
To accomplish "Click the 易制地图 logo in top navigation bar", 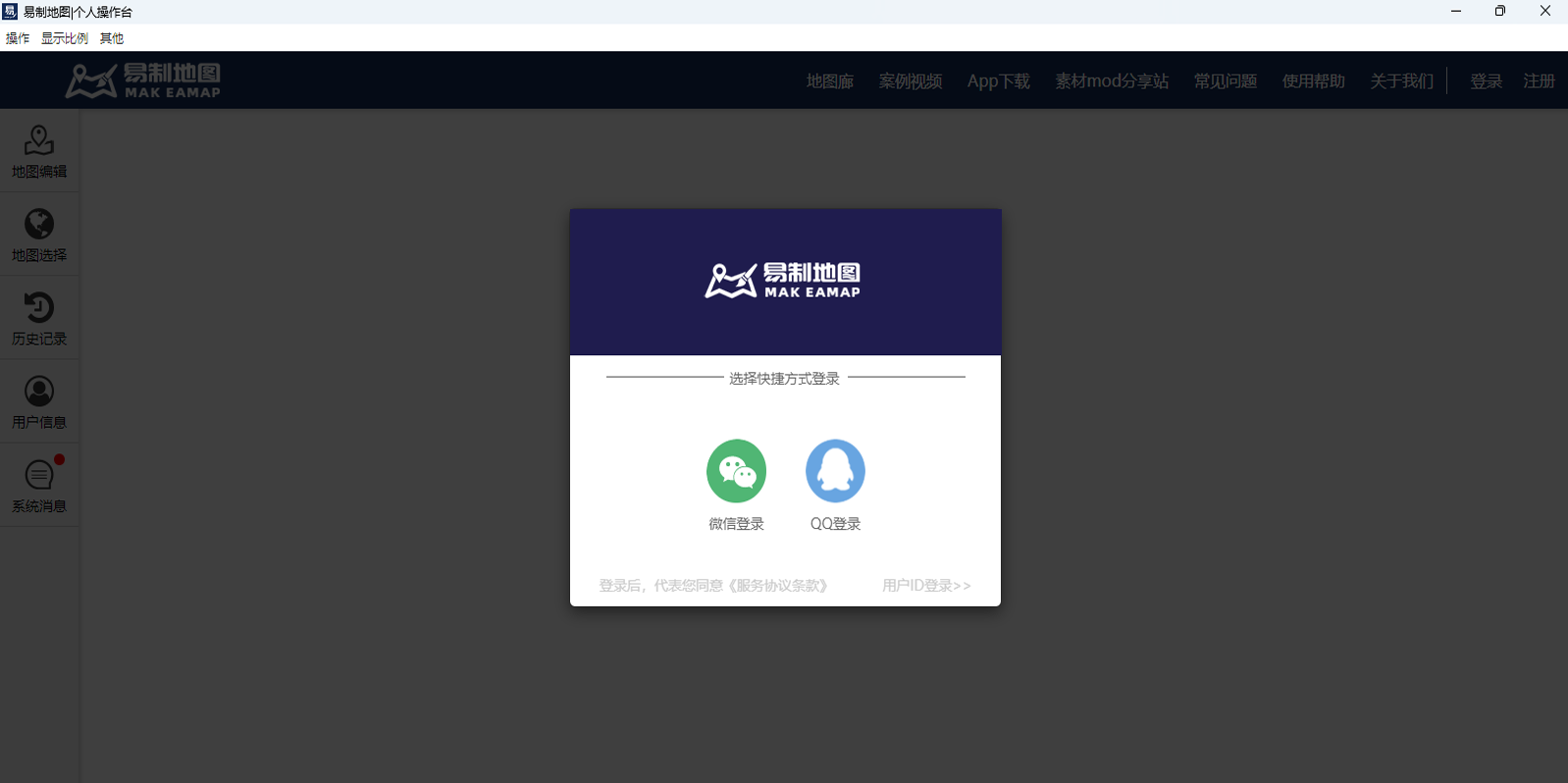I will click(143, 80).
